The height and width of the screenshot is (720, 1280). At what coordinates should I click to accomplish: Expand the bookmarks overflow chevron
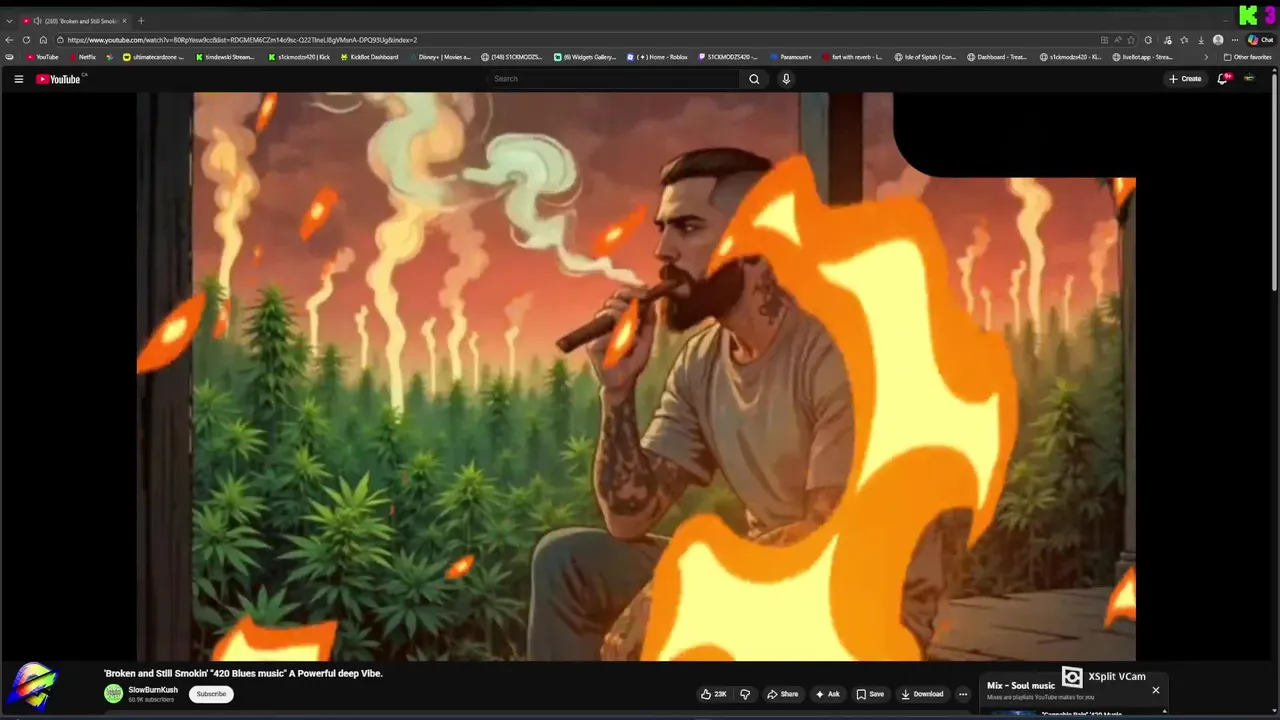(1205, 57)
